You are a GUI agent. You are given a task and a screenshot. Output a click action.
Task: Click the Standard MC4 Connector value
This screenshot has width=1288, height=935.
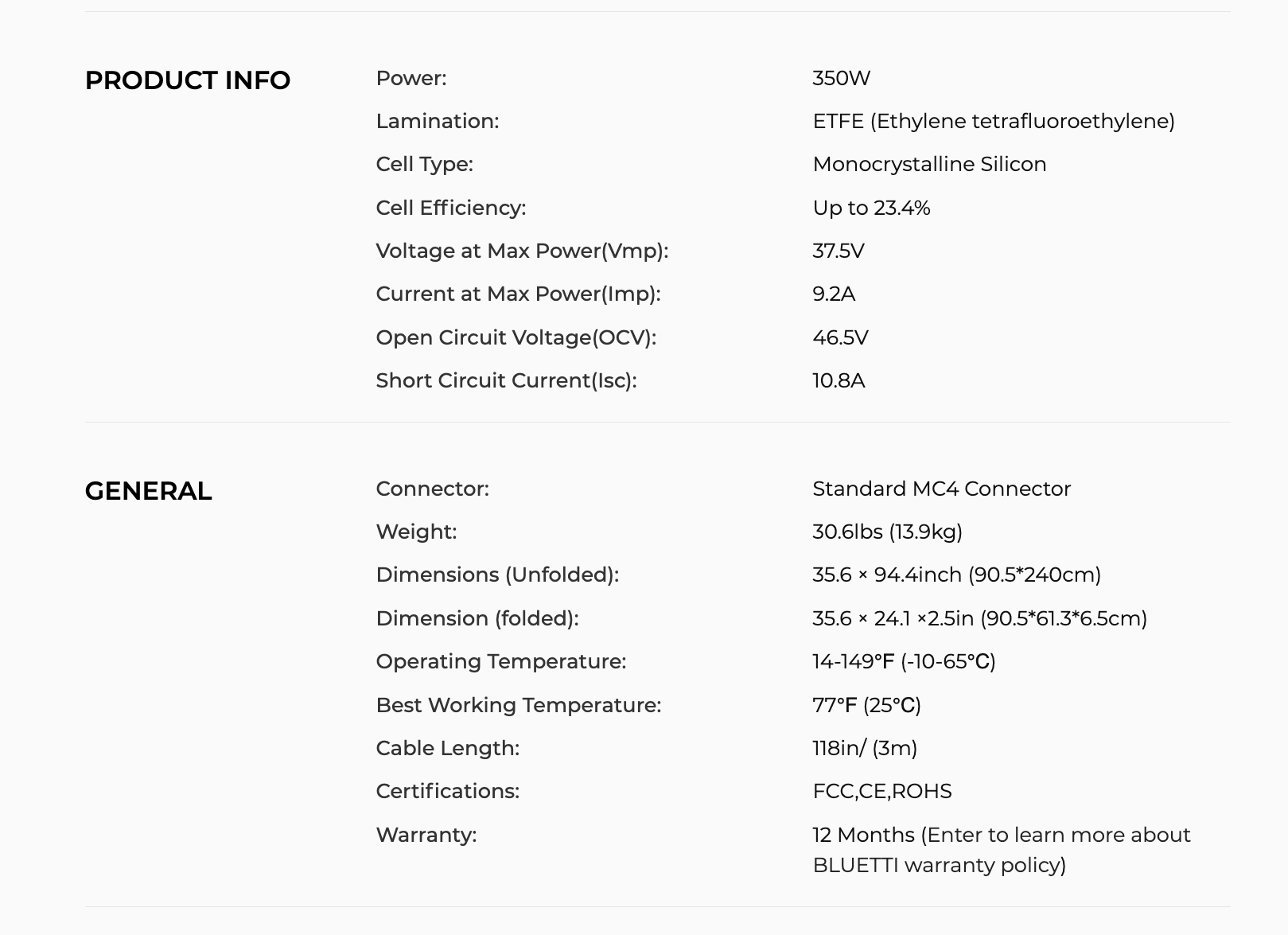[x=941, y=489]
